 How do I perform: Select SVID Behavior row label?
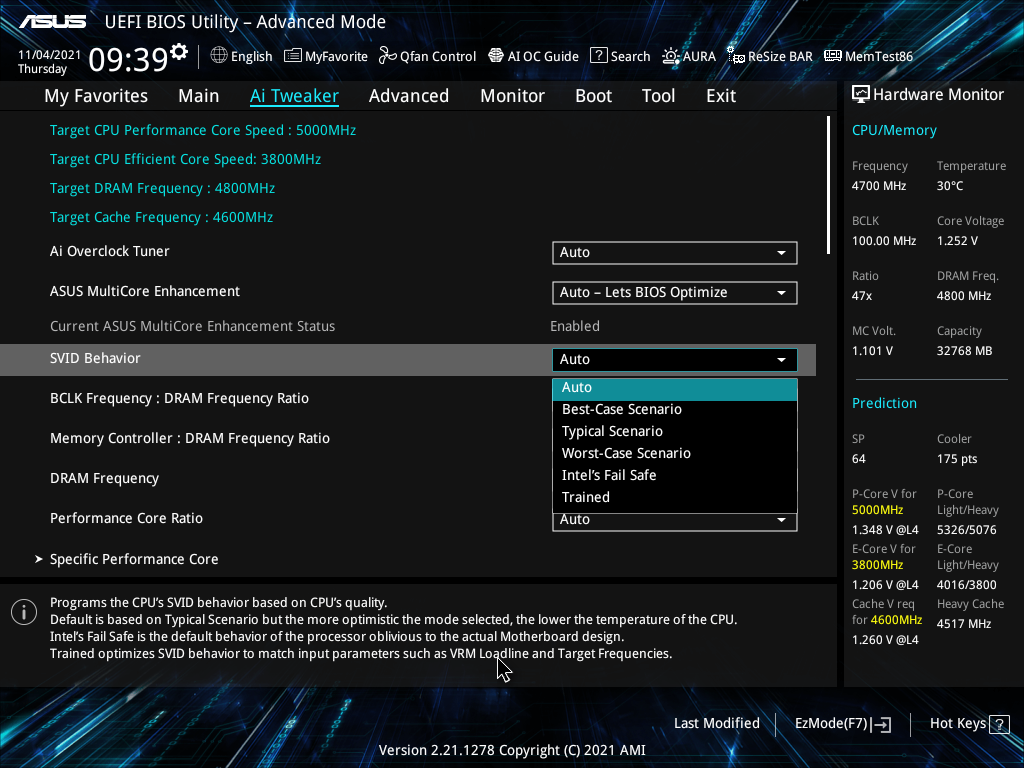[95, 359]
